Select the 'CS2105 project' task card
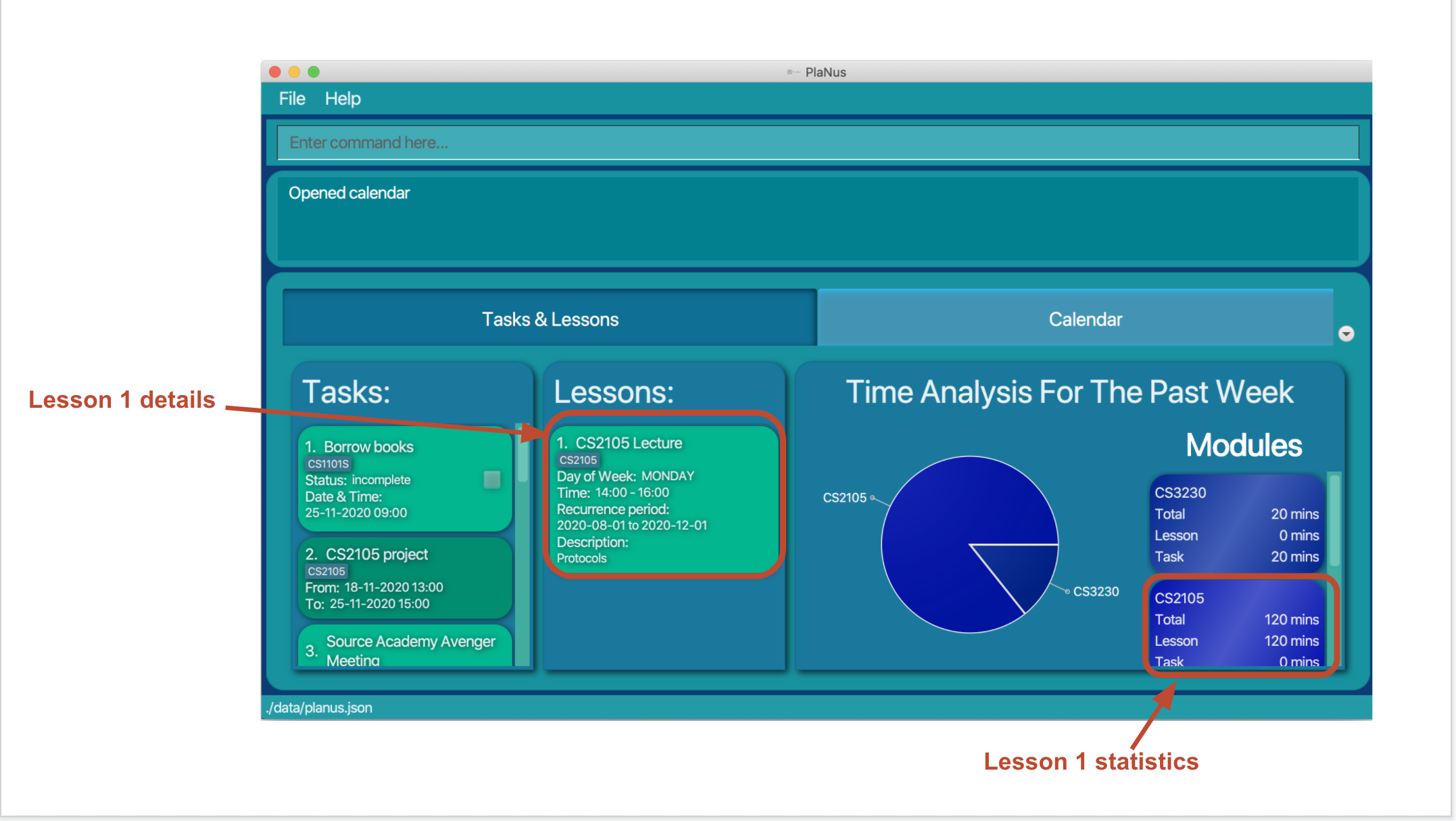This screenshot has height=821, width=1456. tap(405, 578)
